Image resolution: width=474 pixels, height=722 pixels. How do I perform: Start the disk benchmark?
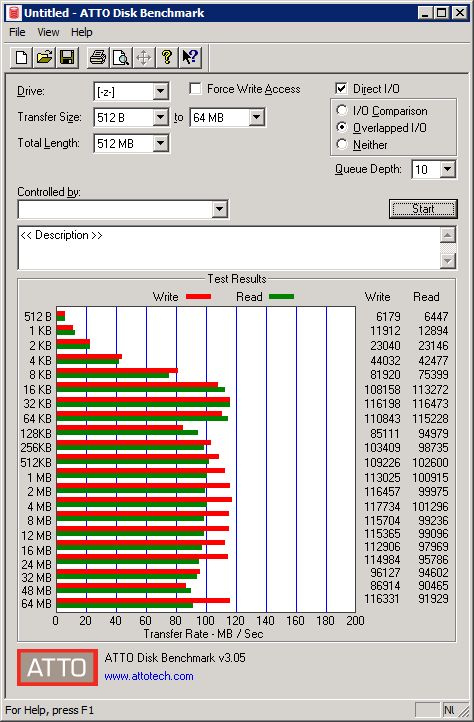click(x=423, y=209)
